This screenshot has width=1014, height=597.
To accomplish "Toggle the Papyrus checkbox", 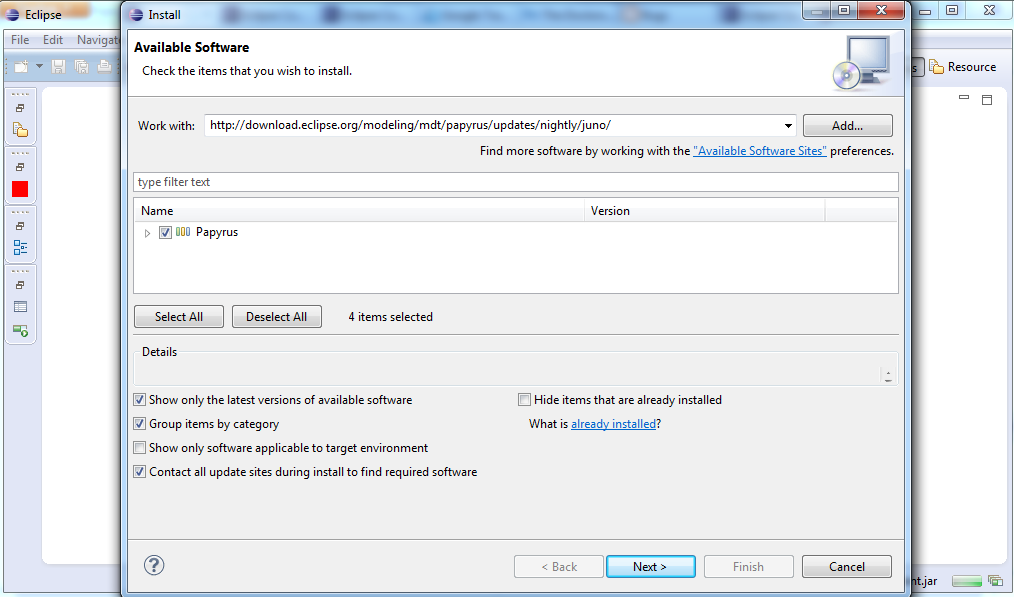I will pyautogui.click(x=166, y=232).
